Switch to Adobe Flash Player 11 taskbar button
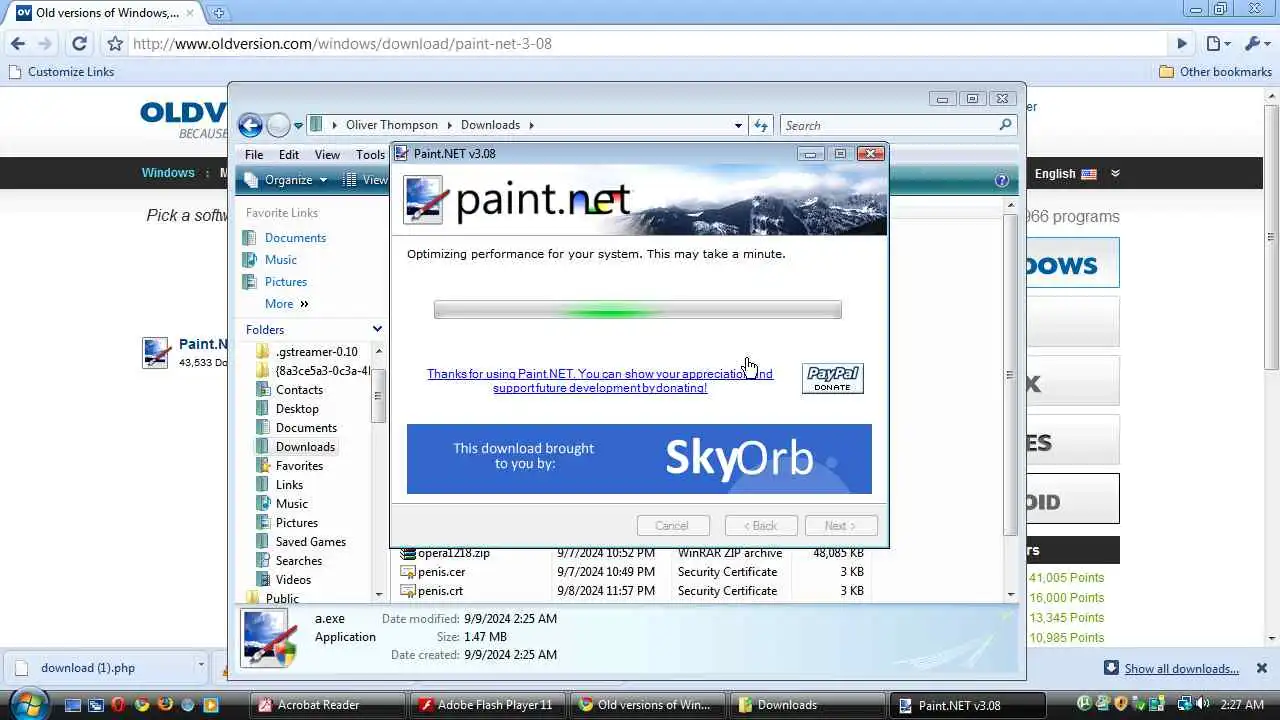Viewport: 1280px width, 720px height. 487,705
